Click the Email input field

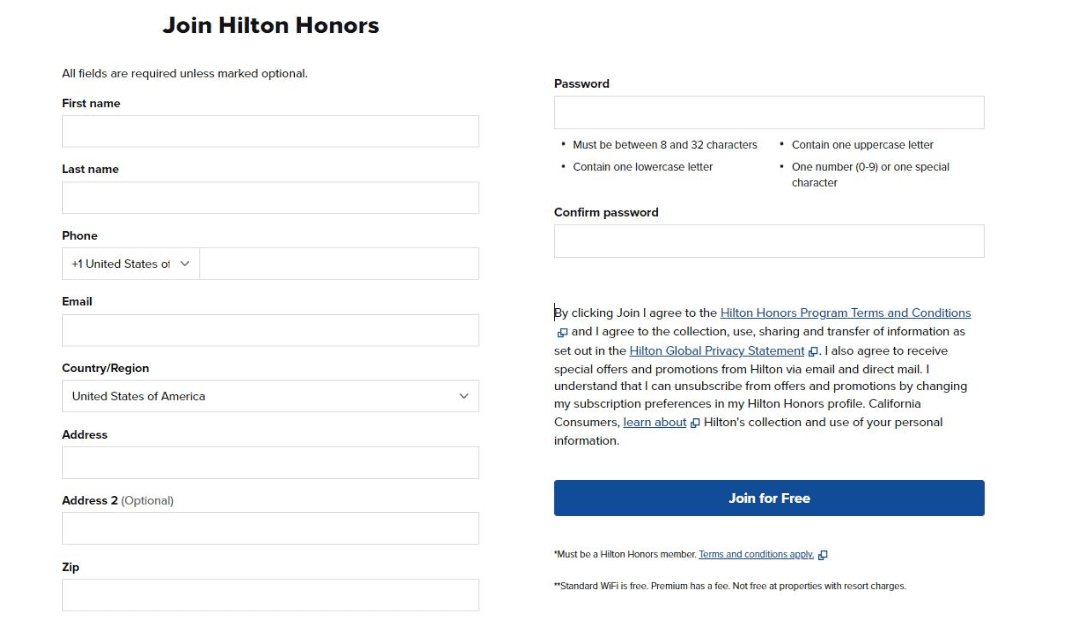(x=270, y=329)
